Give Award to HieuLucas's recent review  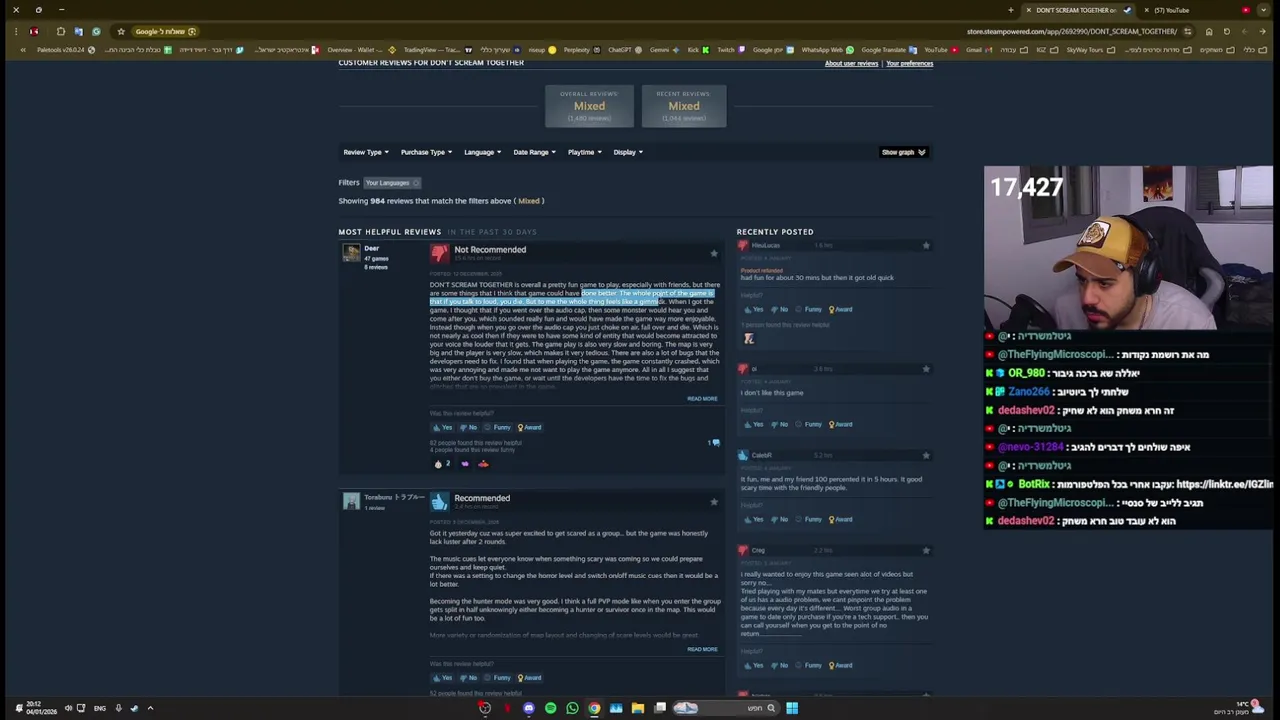pos(840,309)
